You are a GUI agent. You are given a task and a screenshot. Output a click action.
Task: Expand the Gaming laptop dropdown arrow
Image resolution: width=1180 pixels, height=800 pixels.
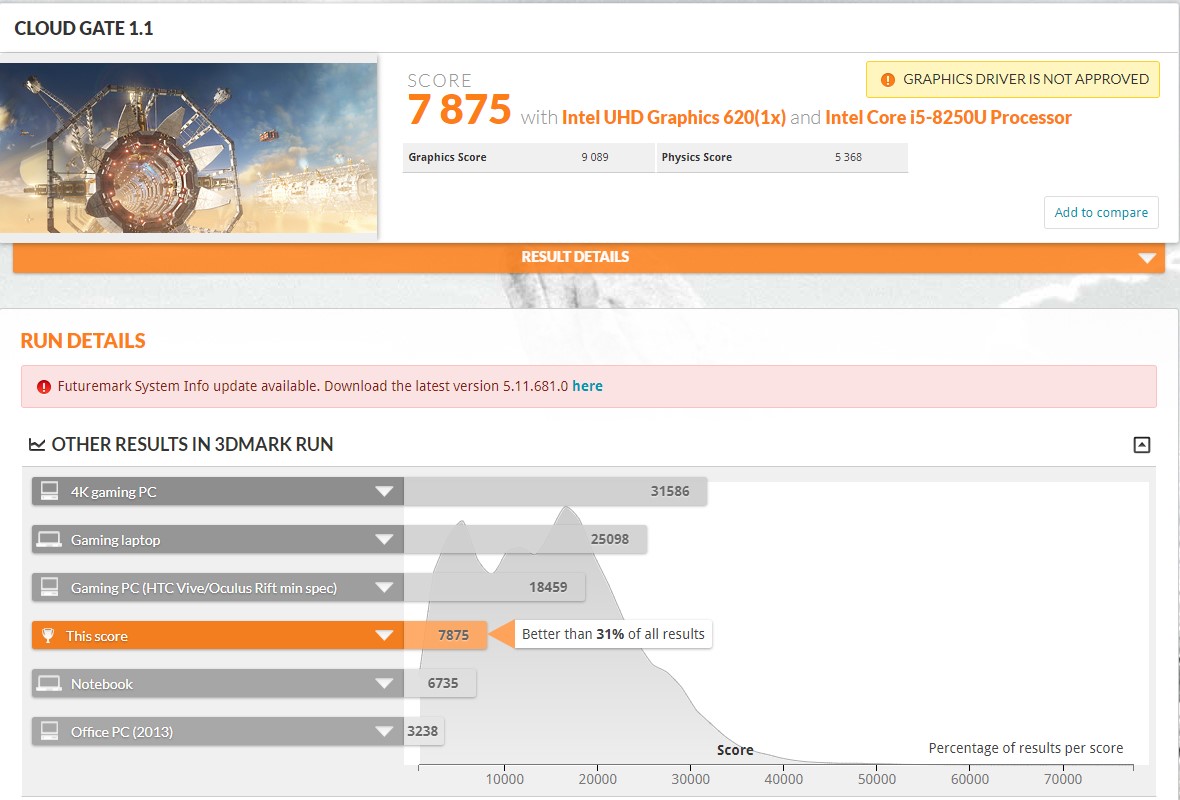pos(384,540)
